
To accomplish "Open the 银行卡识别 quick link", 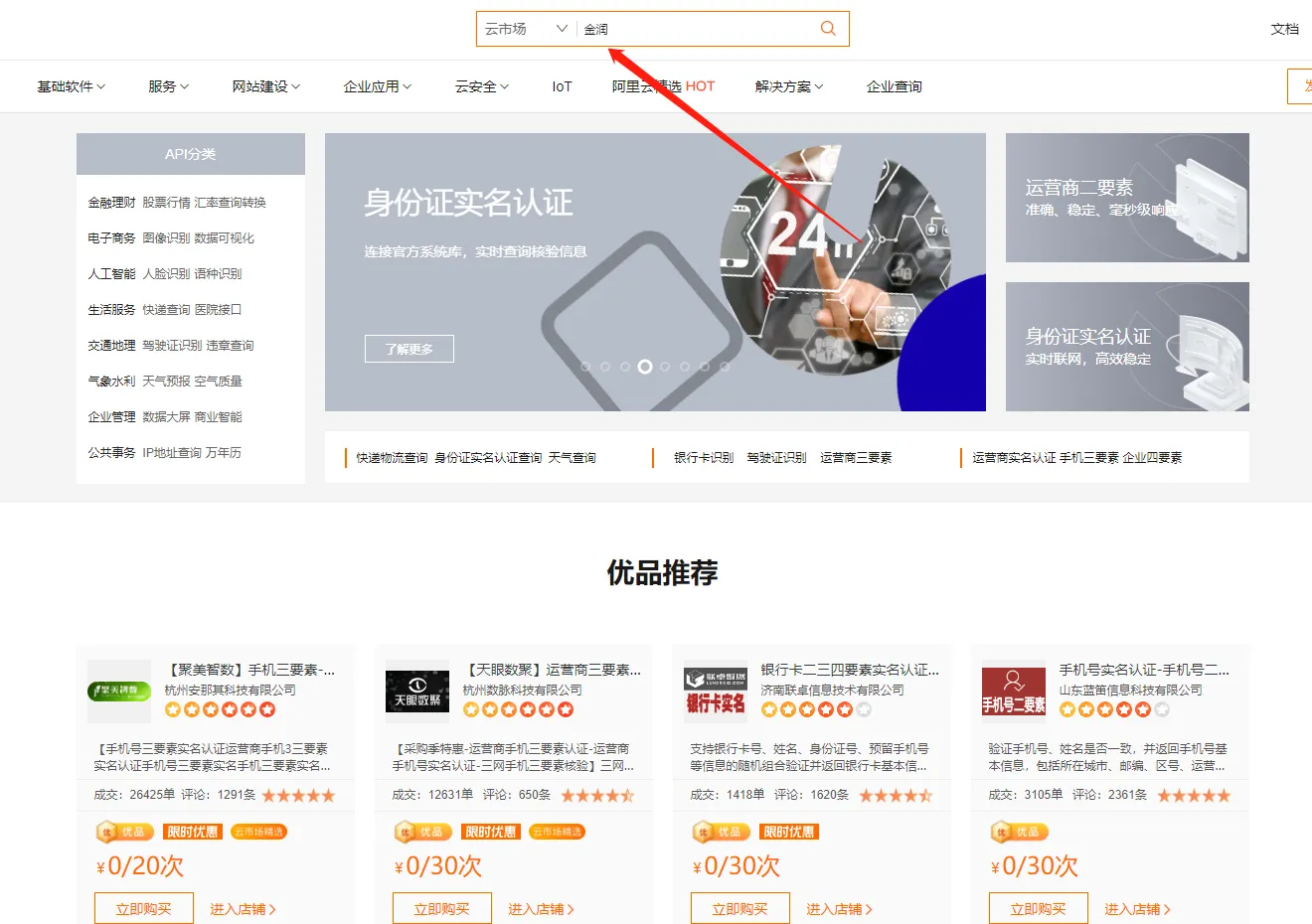I will [704, 458].
